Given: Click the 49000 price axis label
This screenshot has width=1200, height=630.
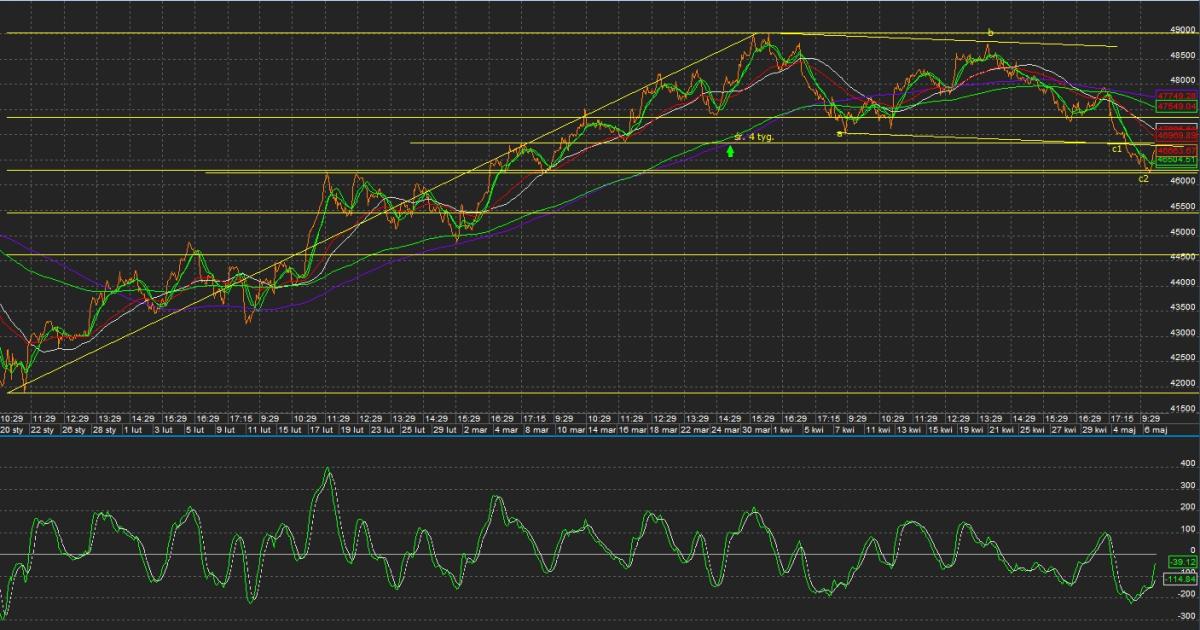Looking at the screenshot, I should click(x=1181, y=30).
